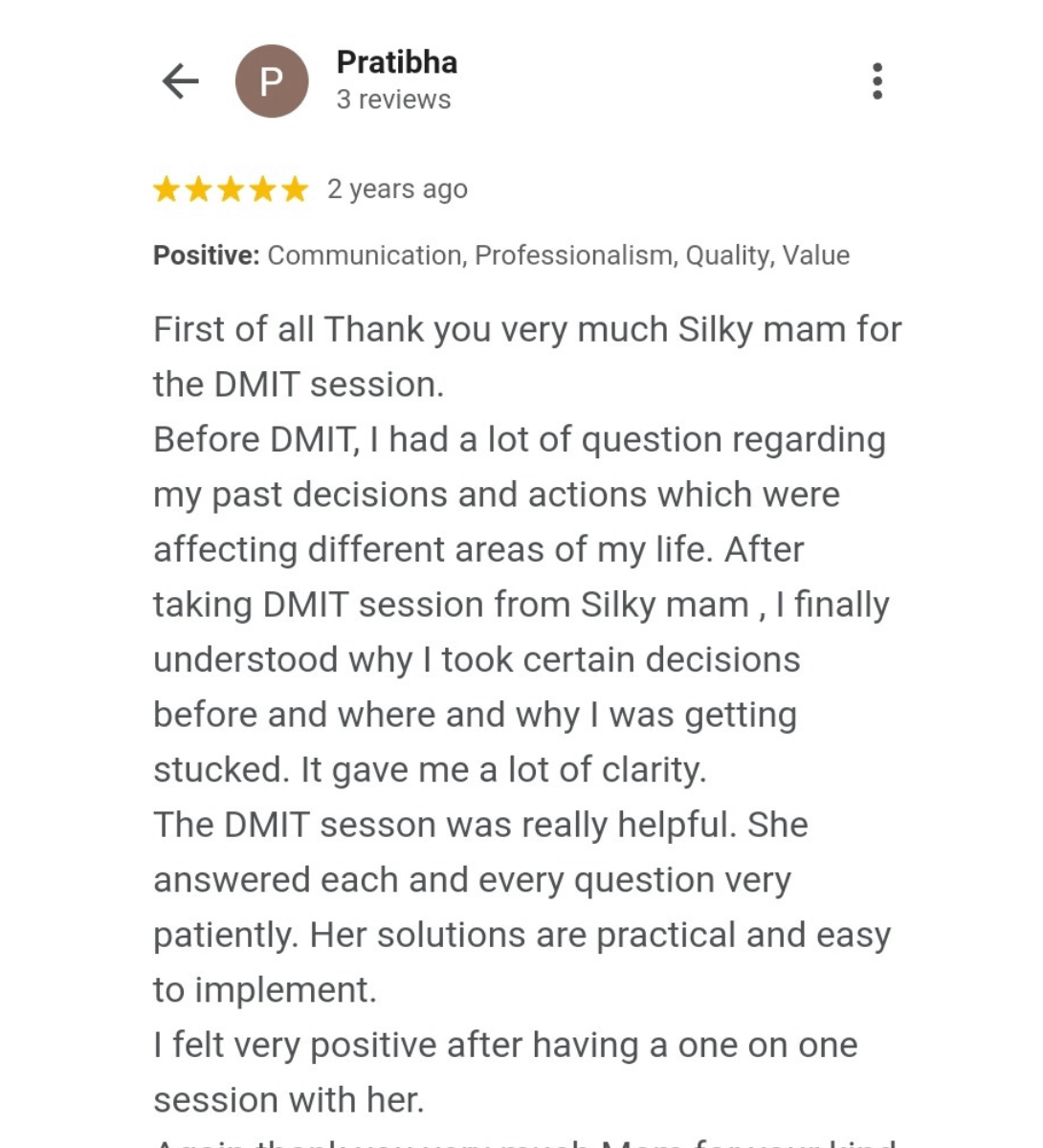Click the "Before DMIT, I had" sentence

(x=519, y=440)
